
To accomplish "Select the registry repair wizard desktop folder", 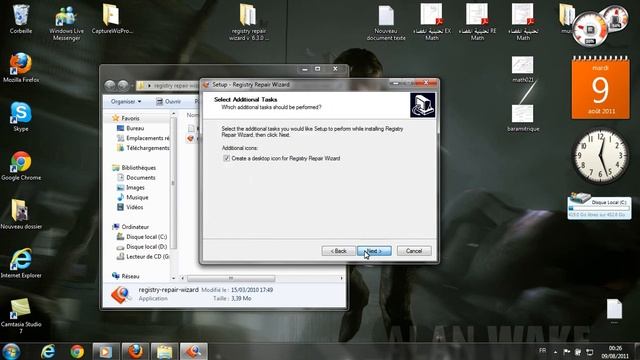I will point(249,23).
